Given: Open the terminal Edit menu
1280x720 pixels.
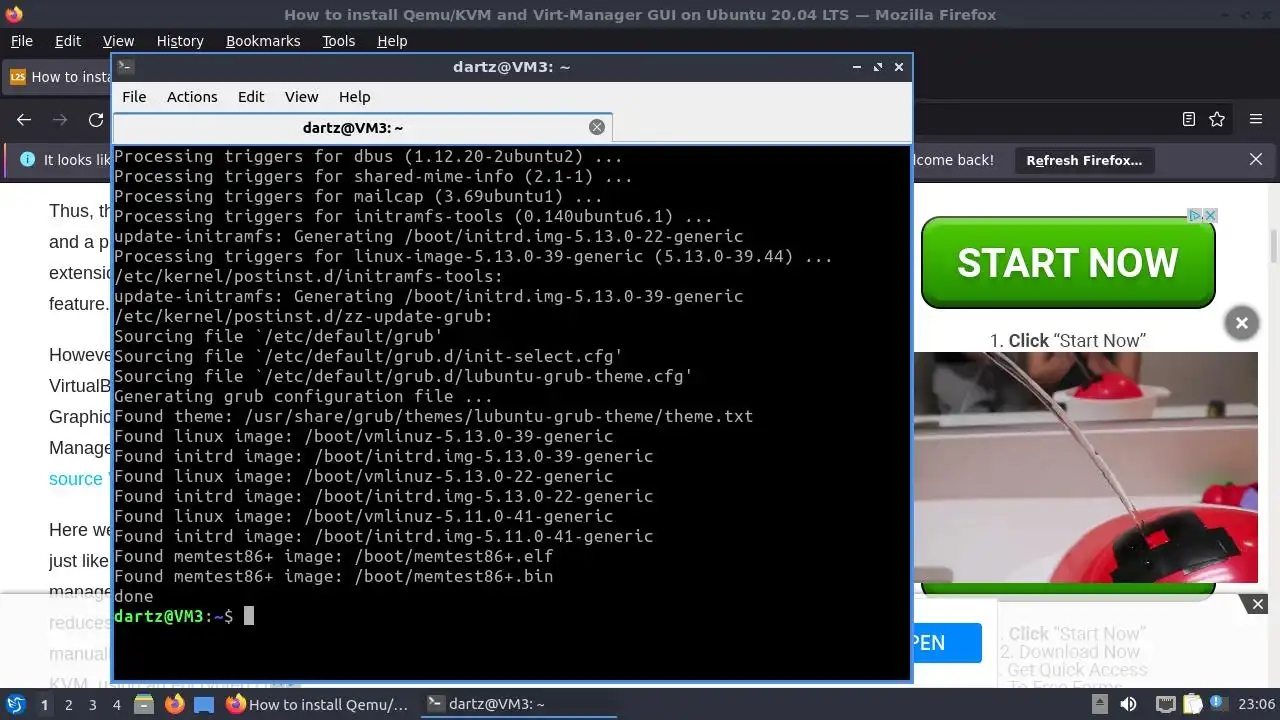Looking at the screenshot, I should tap(251, 97).
